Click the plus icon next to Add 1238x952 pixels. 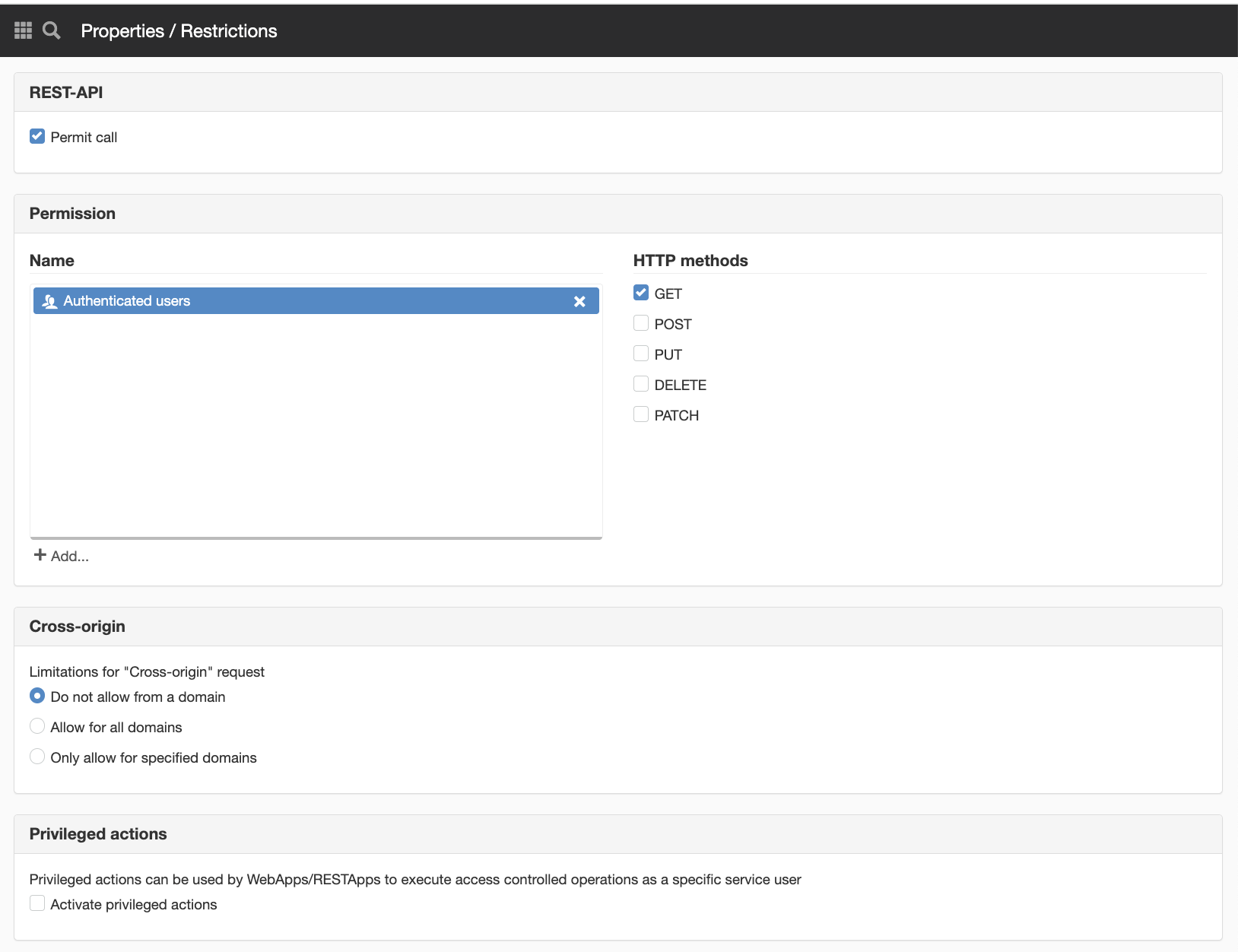[x=40, y=555]
